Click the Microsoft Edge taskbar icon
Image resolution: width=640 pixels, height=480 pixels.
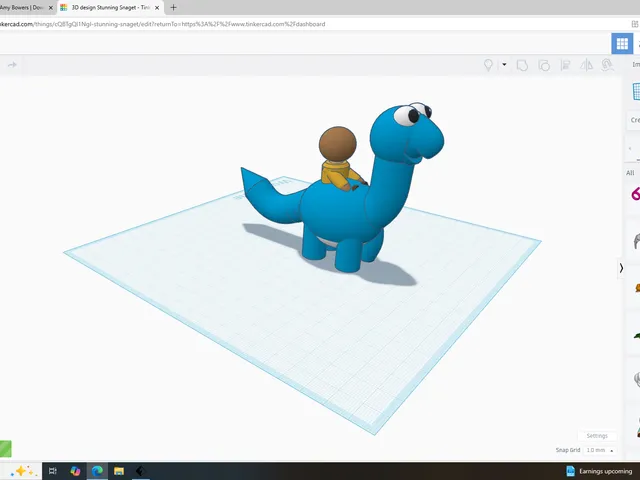(x=97, y=471)
